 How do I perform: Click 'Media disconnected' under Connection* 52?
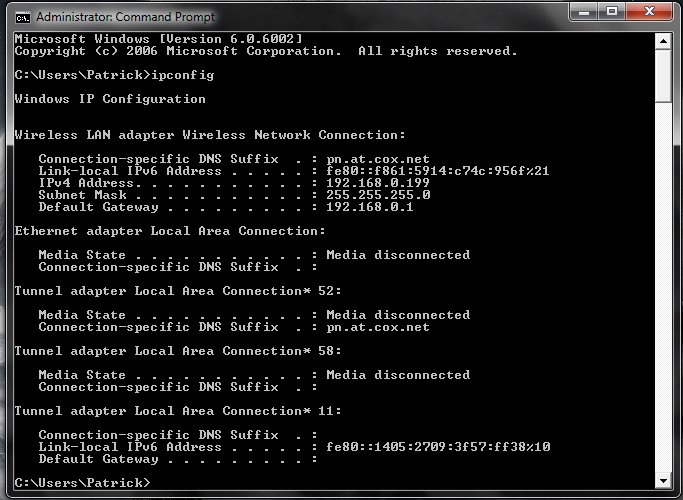pos(398,314)
